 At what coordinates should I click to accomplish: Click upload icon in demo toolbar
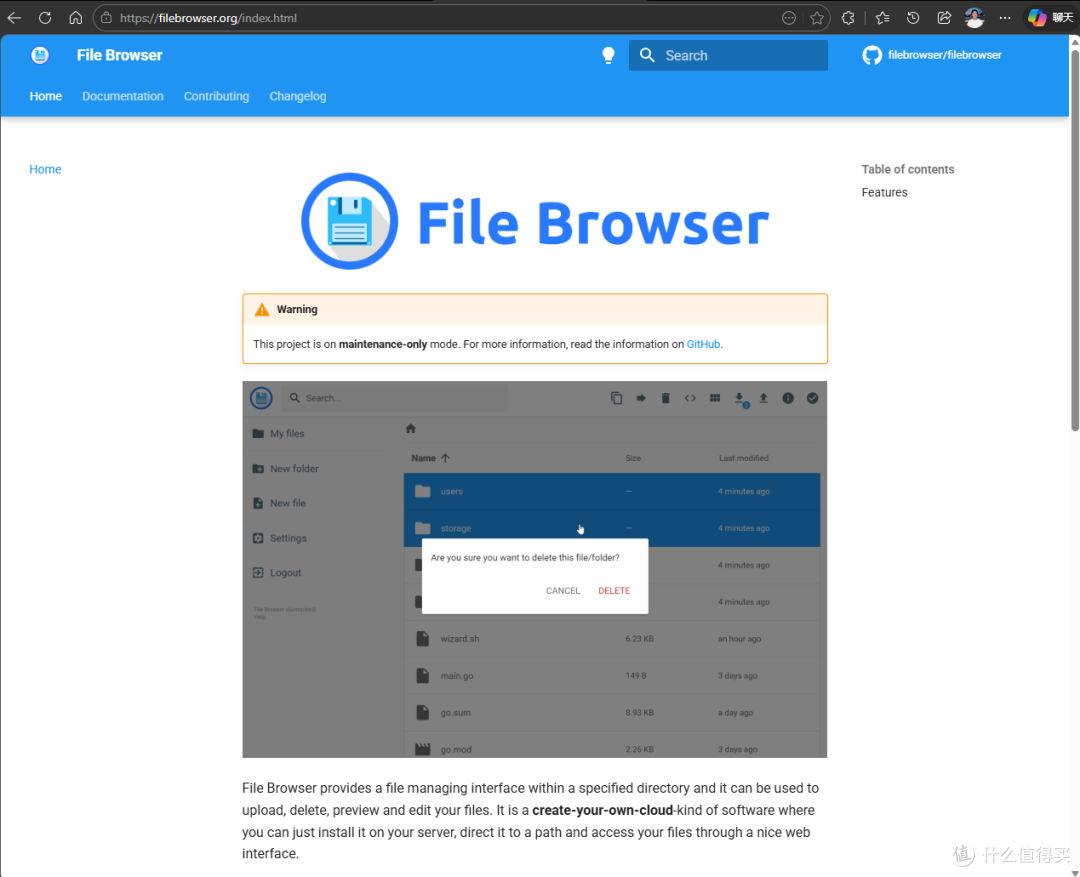tap(763, 398)
